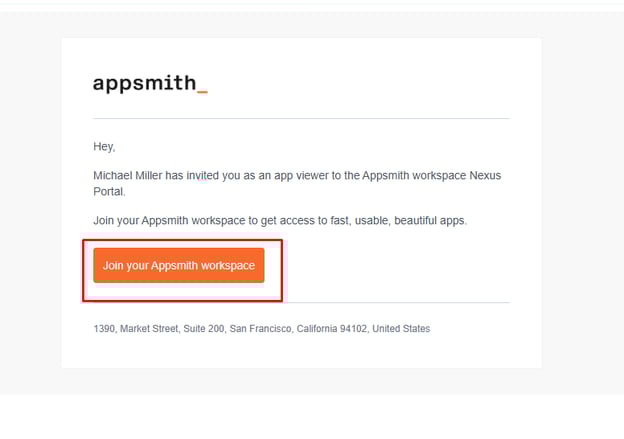This screenshot has height=439, width=624.
Task: Click "California 94102" in the footer
Action: (332, 329)
